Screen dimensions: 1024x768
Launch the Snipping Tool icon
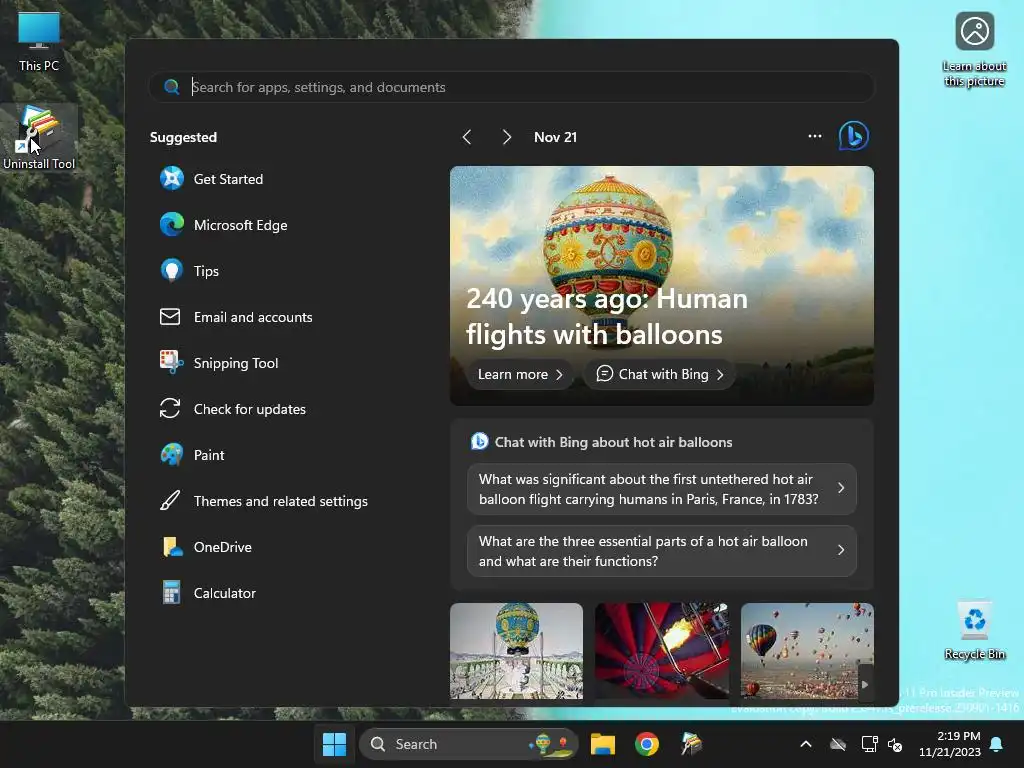172,362
